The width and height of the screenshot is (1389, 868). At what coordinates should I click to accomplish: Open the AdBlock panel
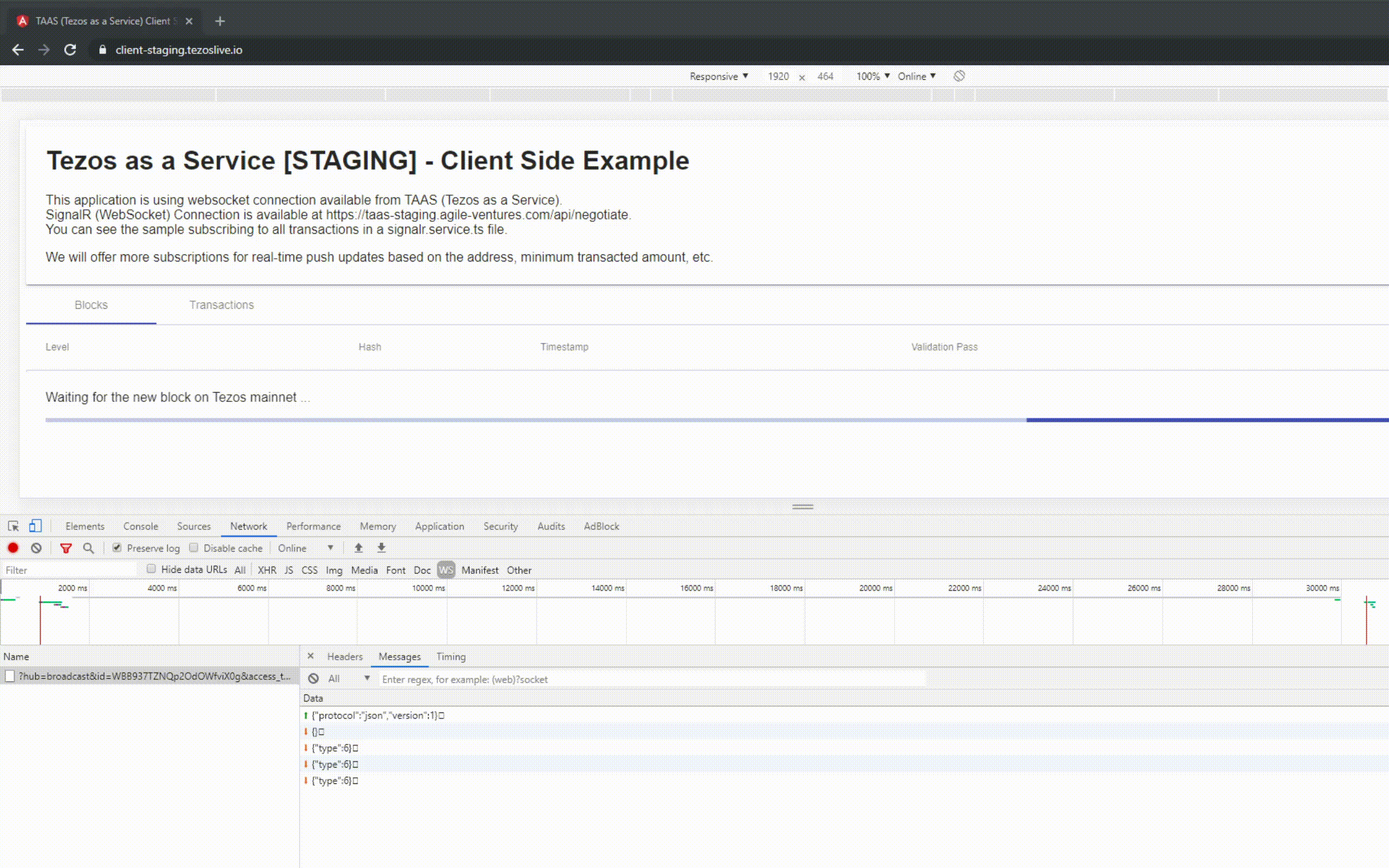[x=602, y=526]
